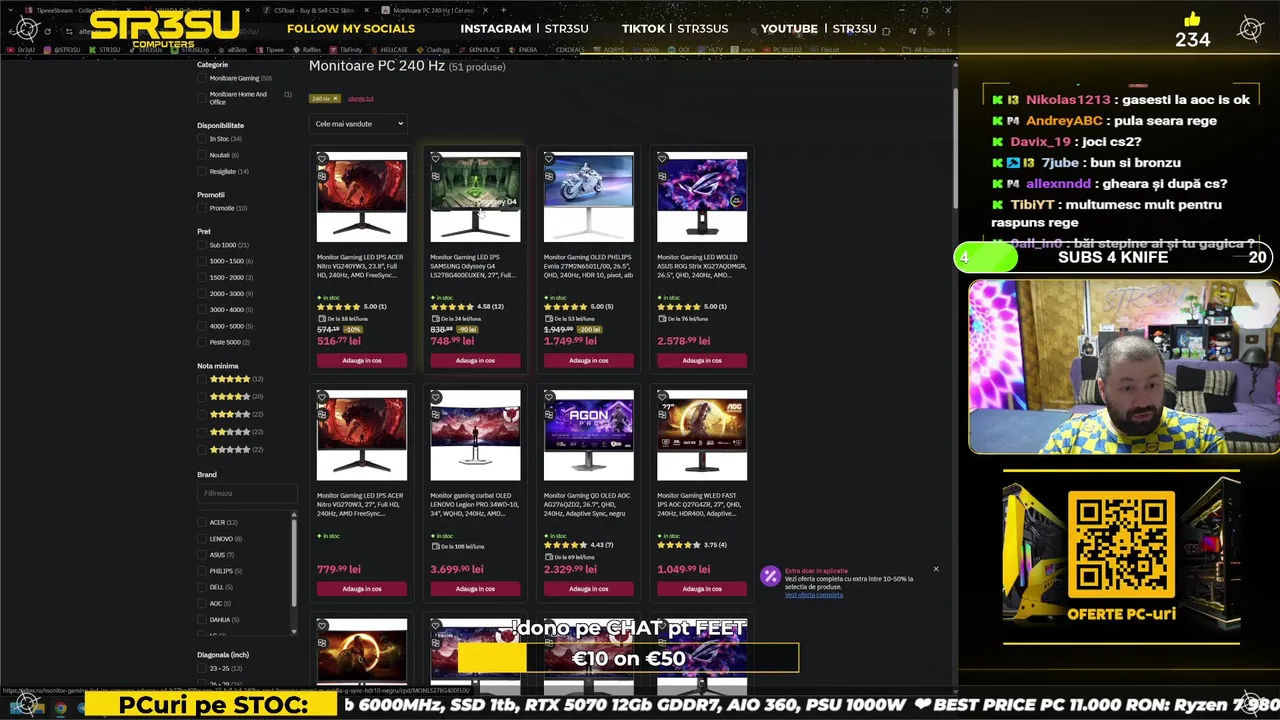Image resolution: width=1280 pixels, height=720 pixels.
Task: Check the ACER brand filter
Action: 202,522
